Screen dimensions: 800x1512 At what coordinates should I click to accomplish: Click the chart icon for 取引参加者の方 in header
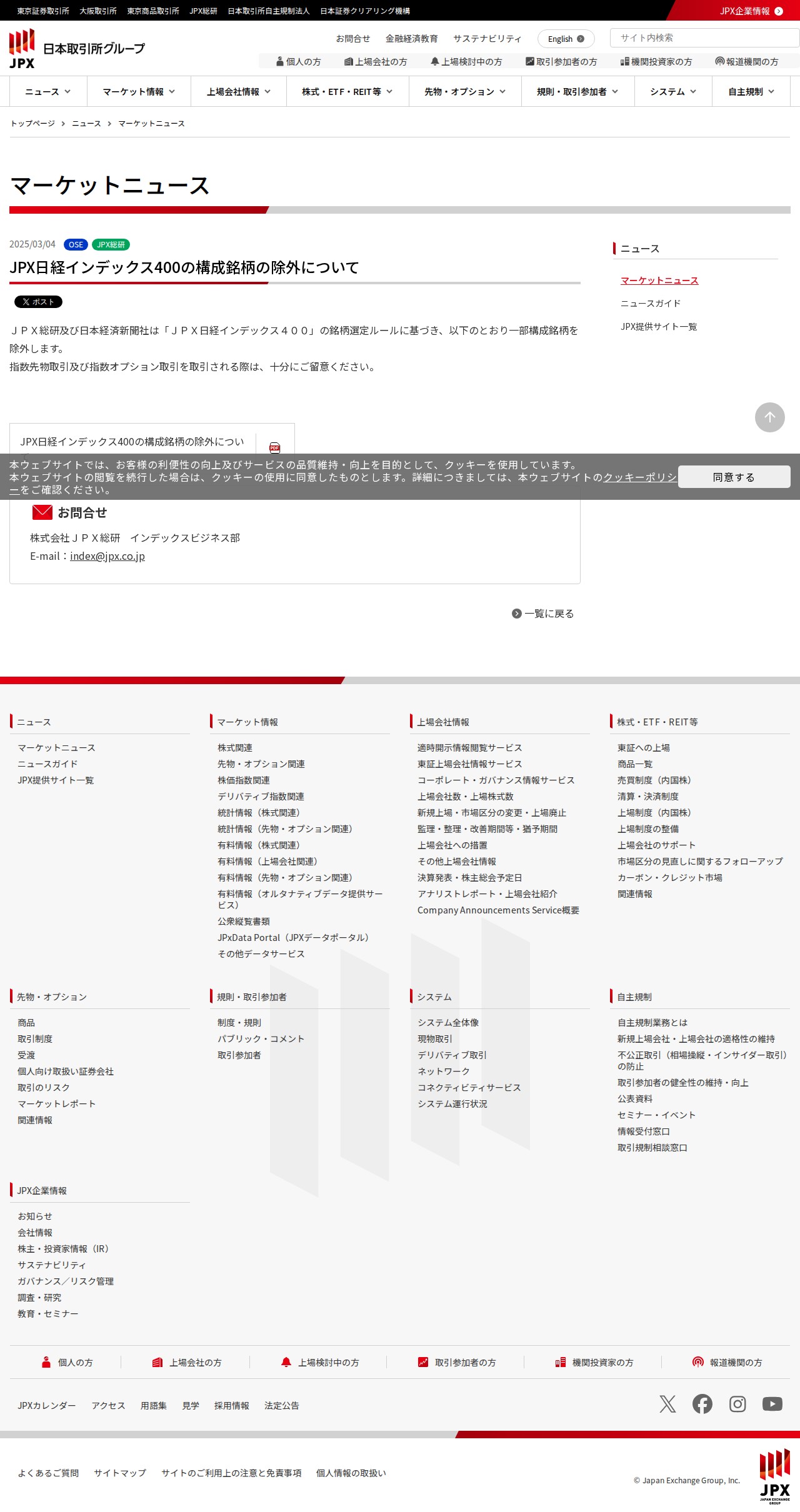pos(530,61)
